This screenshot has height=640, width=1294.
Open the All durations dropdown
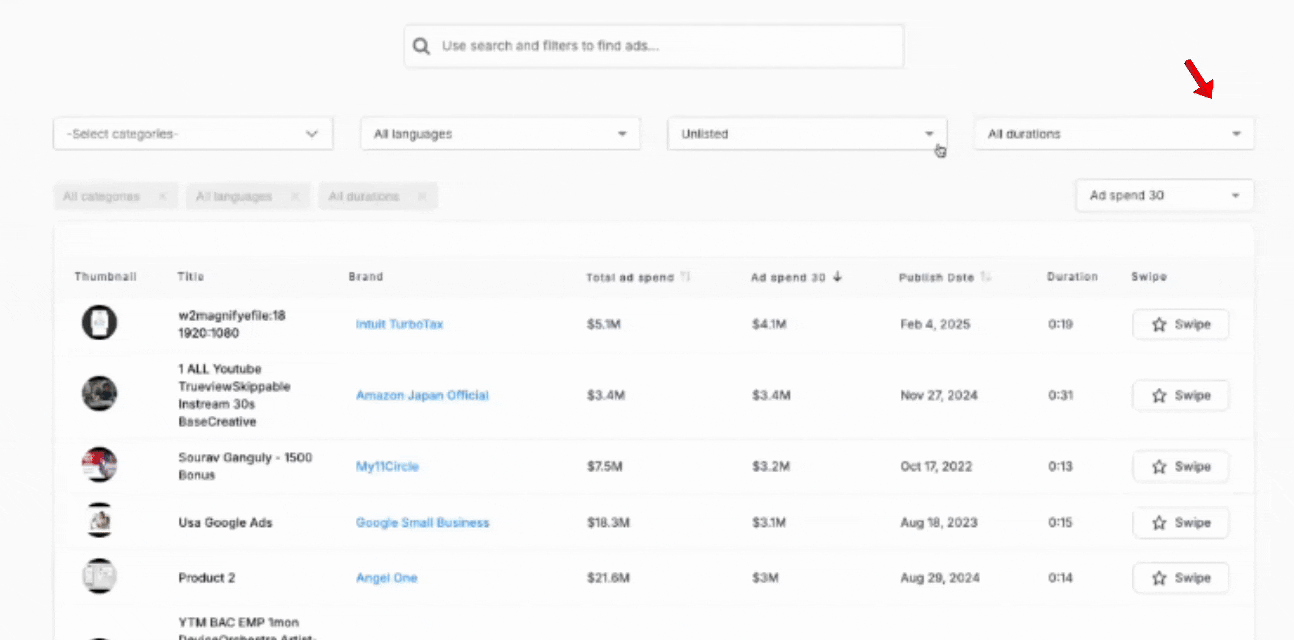1113,133
